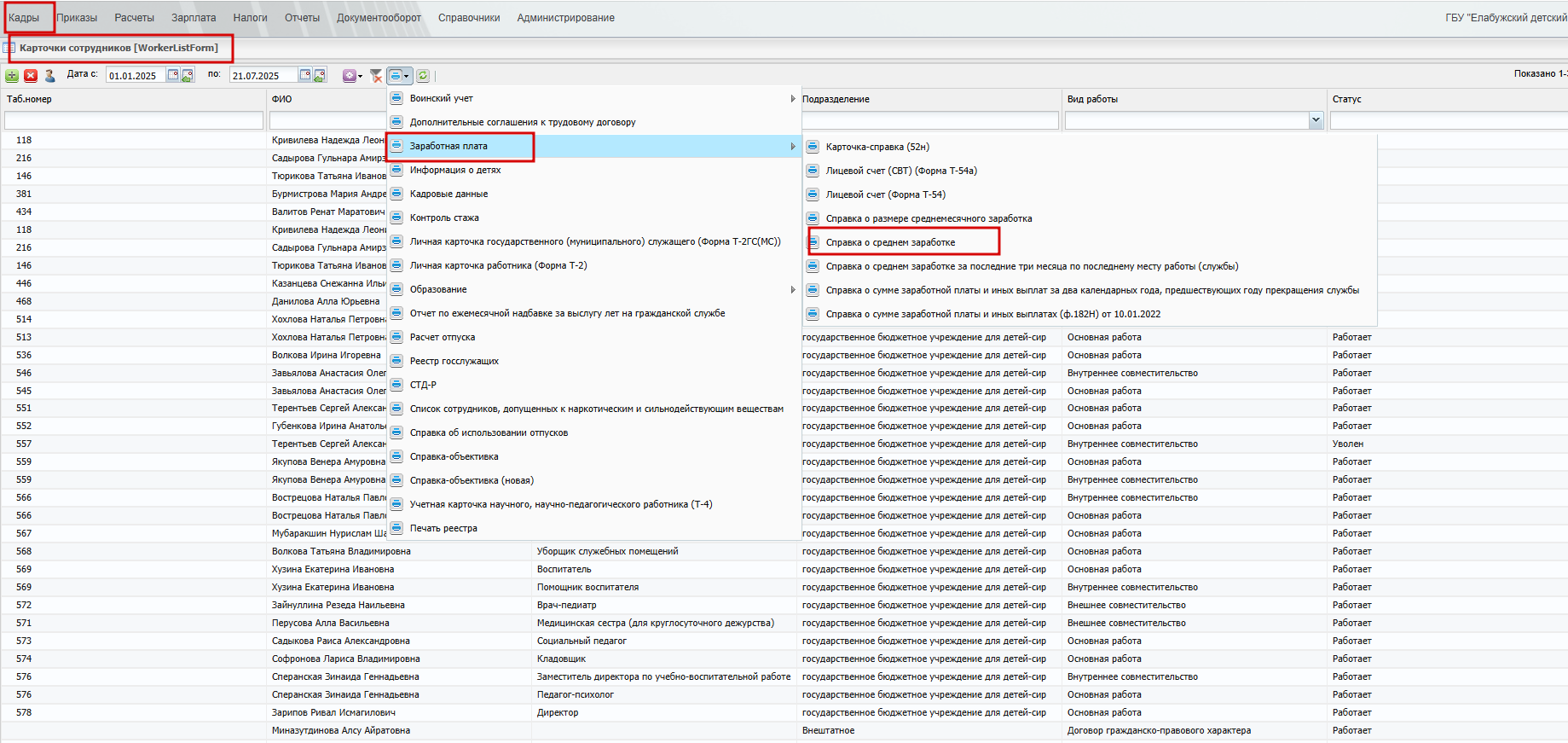The height and width of the screenshot is (743, 1568).
Task: Click the green refresh icon
Action: [423, 75]
